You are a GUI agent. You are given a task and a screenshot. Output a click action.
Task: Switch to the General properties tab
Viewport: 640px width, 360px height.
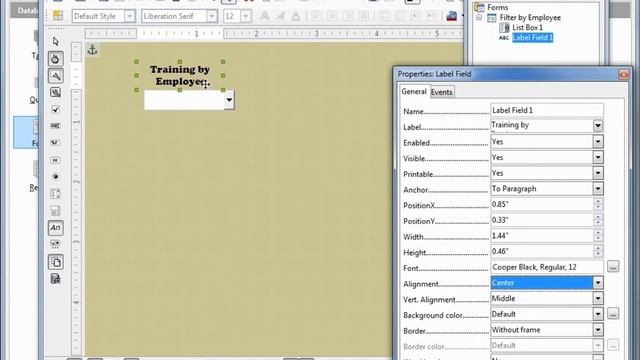414,91
